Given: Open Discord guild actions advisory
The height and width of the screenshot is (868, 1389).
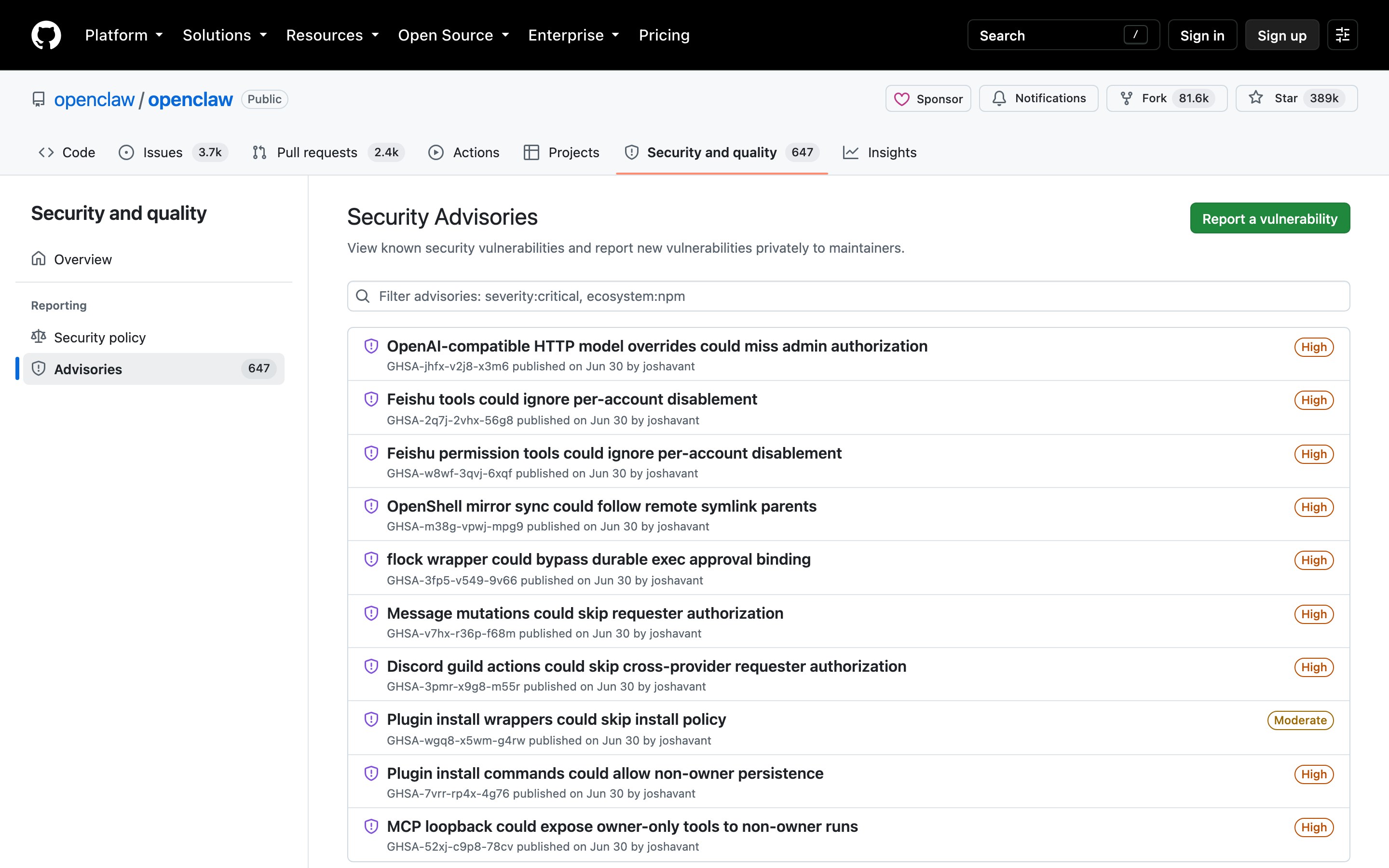Looking at the screenshot, I should tap(646, 666).
